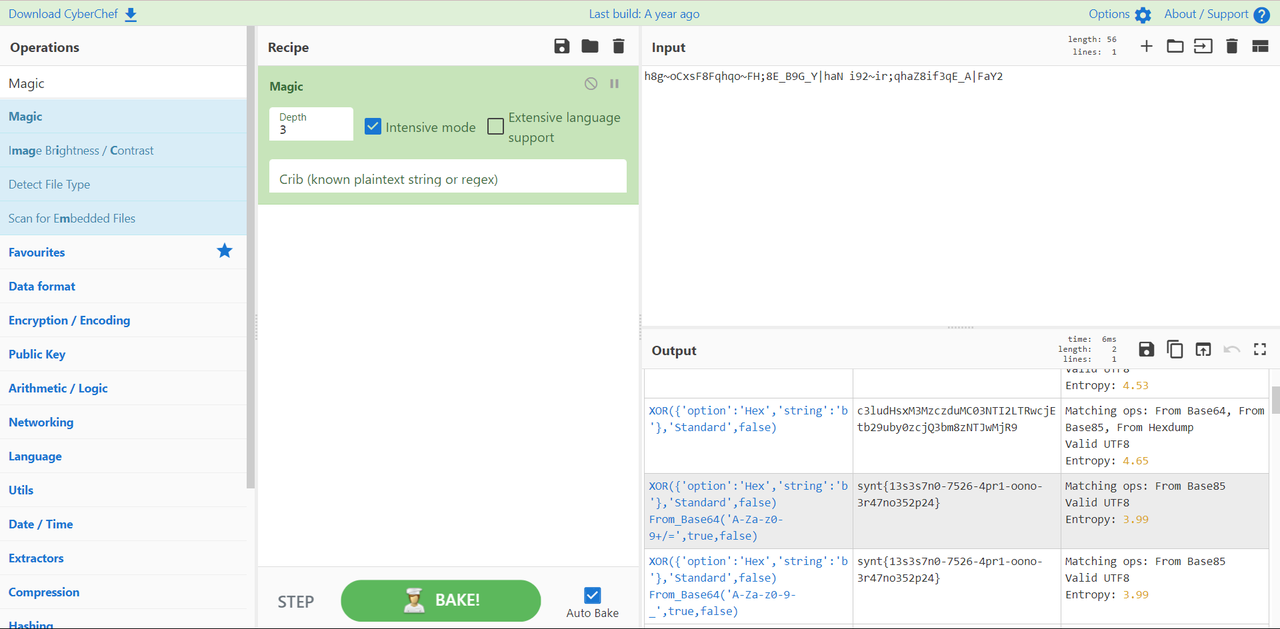1280x629 pixels.
Task: Disable the Magic operation in the recipe
Action: (591, 84)
